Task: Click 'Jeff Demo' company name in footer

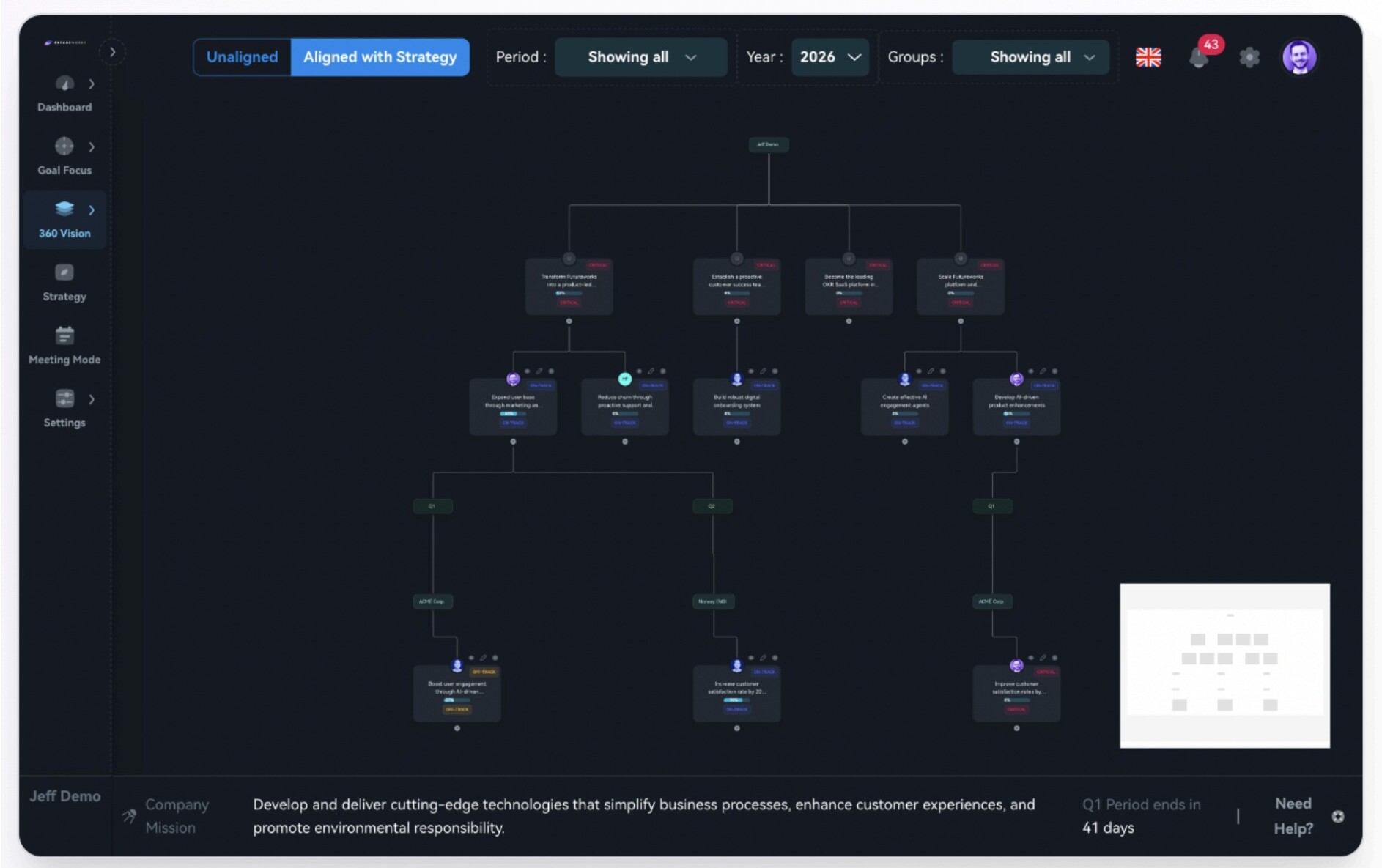Action: click(x=64, y=796)
